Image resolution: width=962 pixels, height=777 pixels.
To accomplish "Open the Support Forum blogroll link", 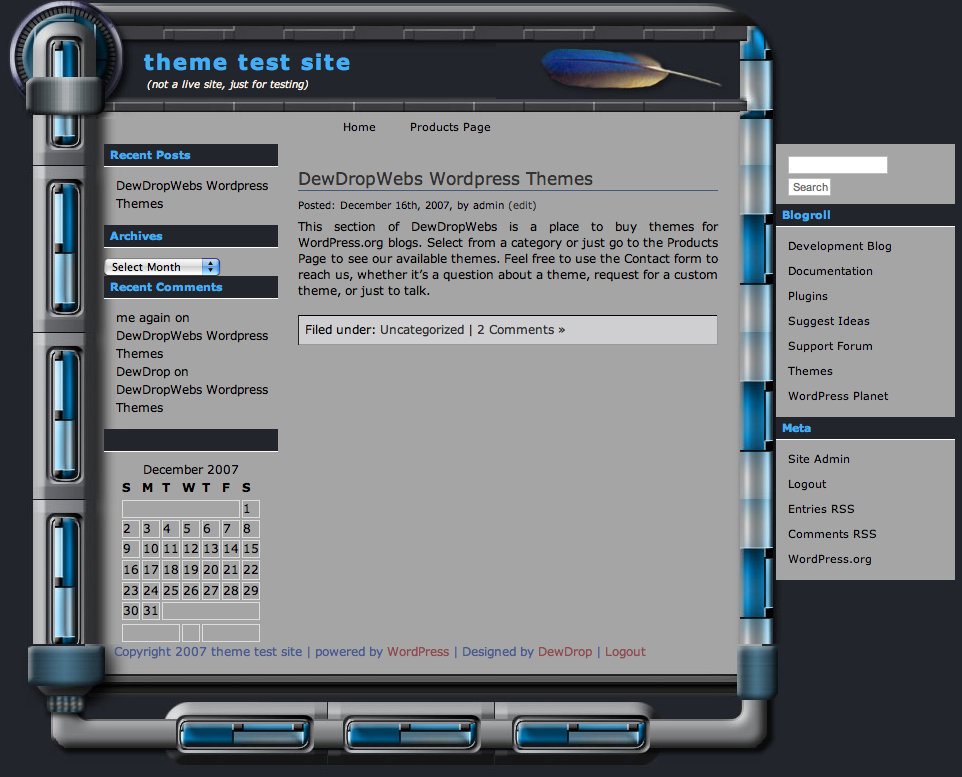I will (830, 346).
